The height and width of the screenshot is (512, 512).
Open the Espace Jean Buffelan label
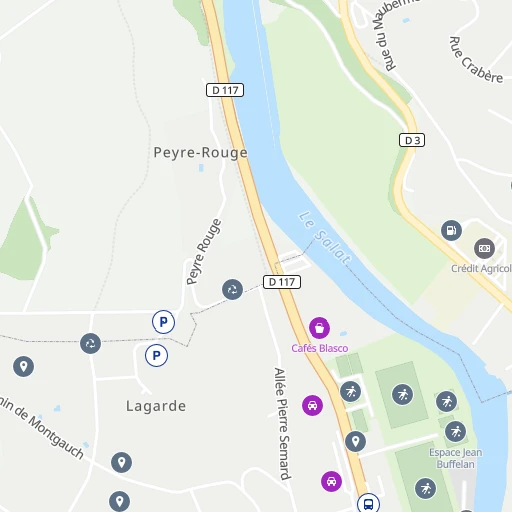point(456,458)
